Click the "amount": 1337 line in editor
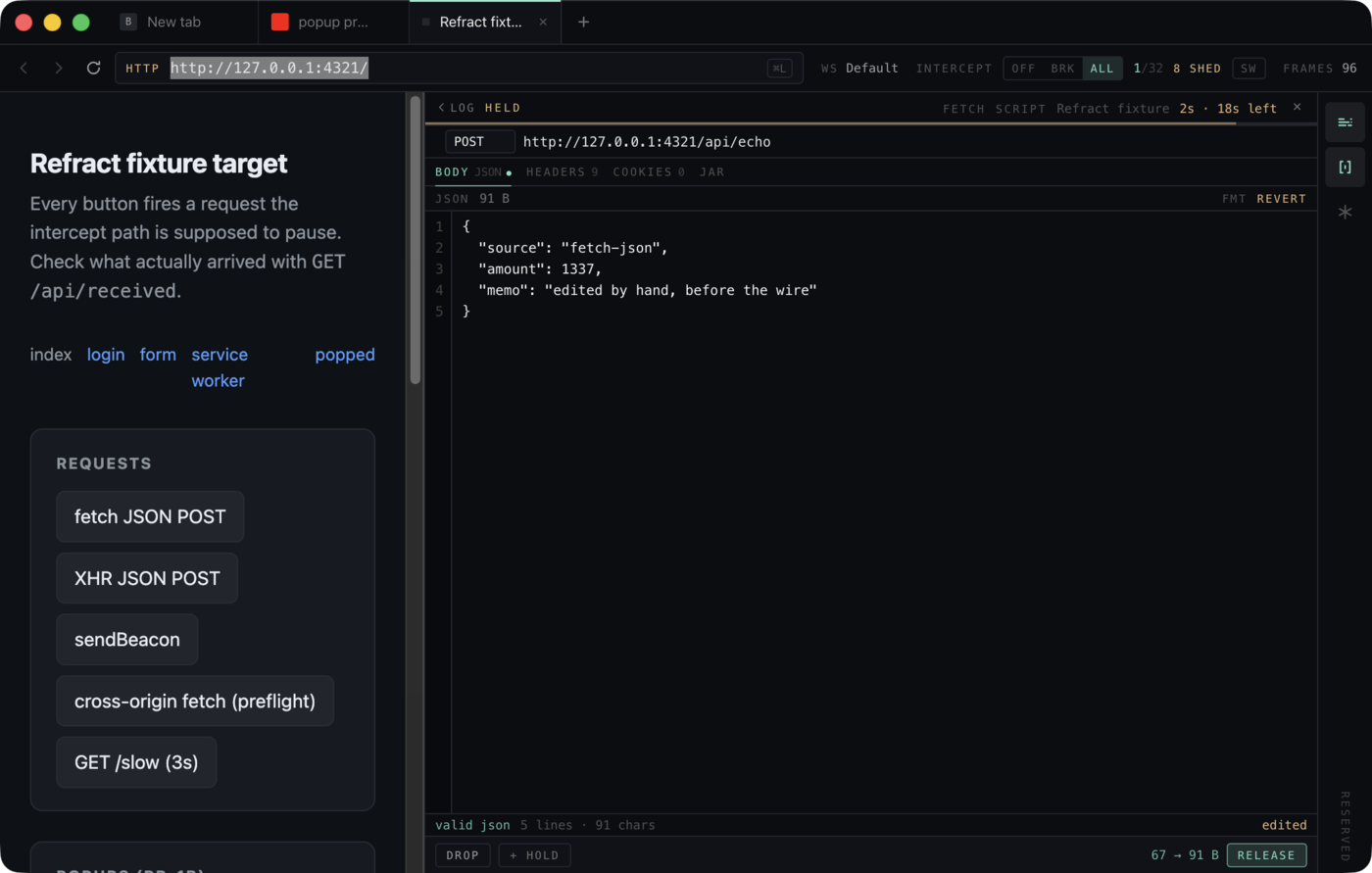 tap(540, 268)
